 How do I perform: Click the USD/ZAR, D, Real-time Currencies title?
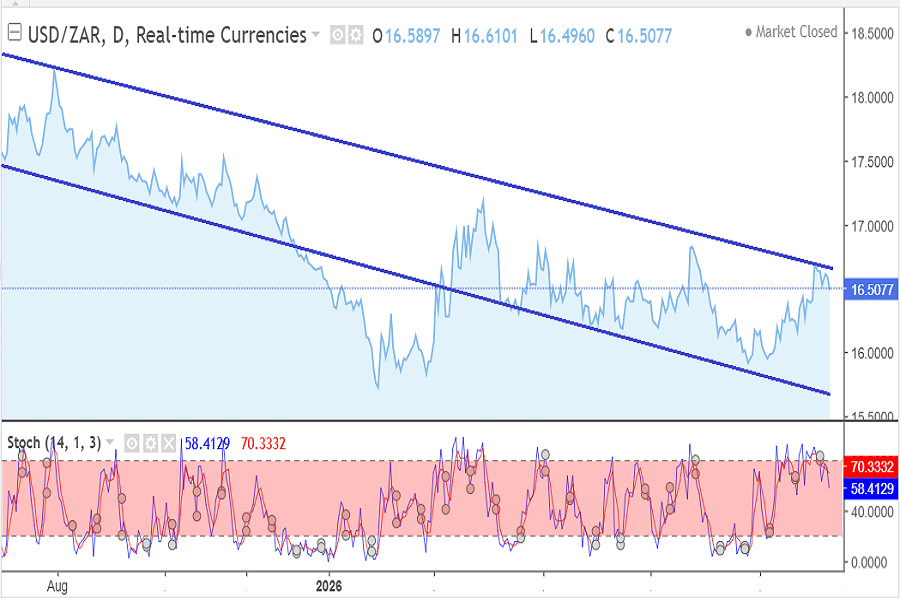(x=167, y=36)
